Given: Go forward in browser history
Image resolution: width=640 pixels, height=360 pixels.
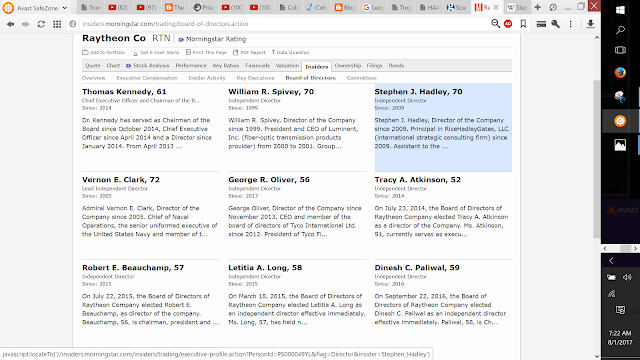Looking at the screenshot, I should coord(25,24).
